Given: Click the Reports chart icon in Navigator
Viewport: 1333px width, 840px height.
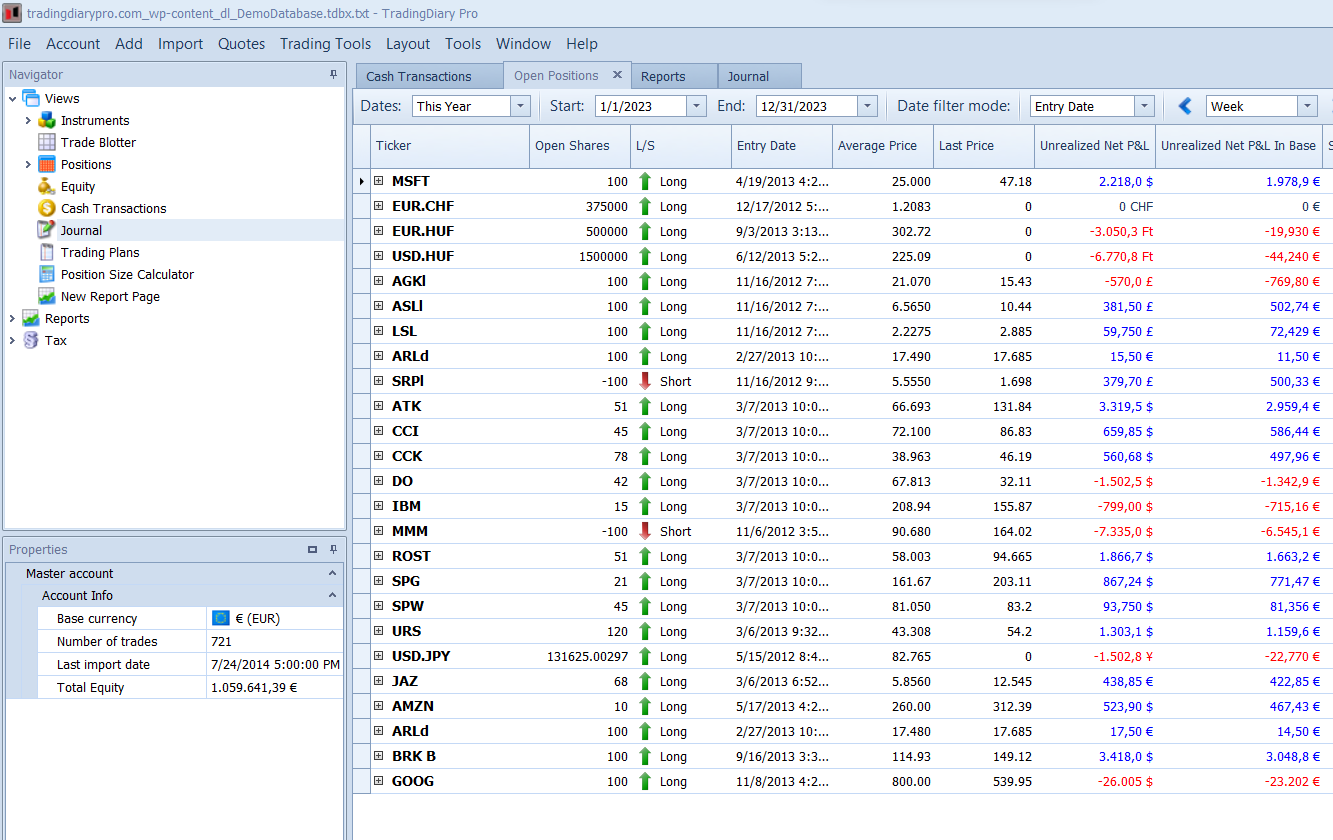Looking at the screenshot, I should (30, 318).
